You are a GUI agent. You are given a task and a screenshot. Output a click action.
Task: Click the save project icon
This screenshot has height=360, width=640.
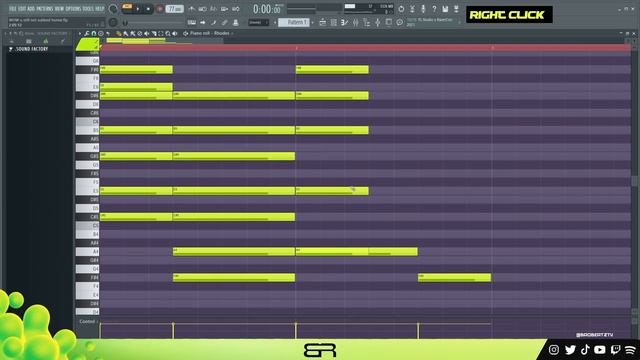coord(445,9)
